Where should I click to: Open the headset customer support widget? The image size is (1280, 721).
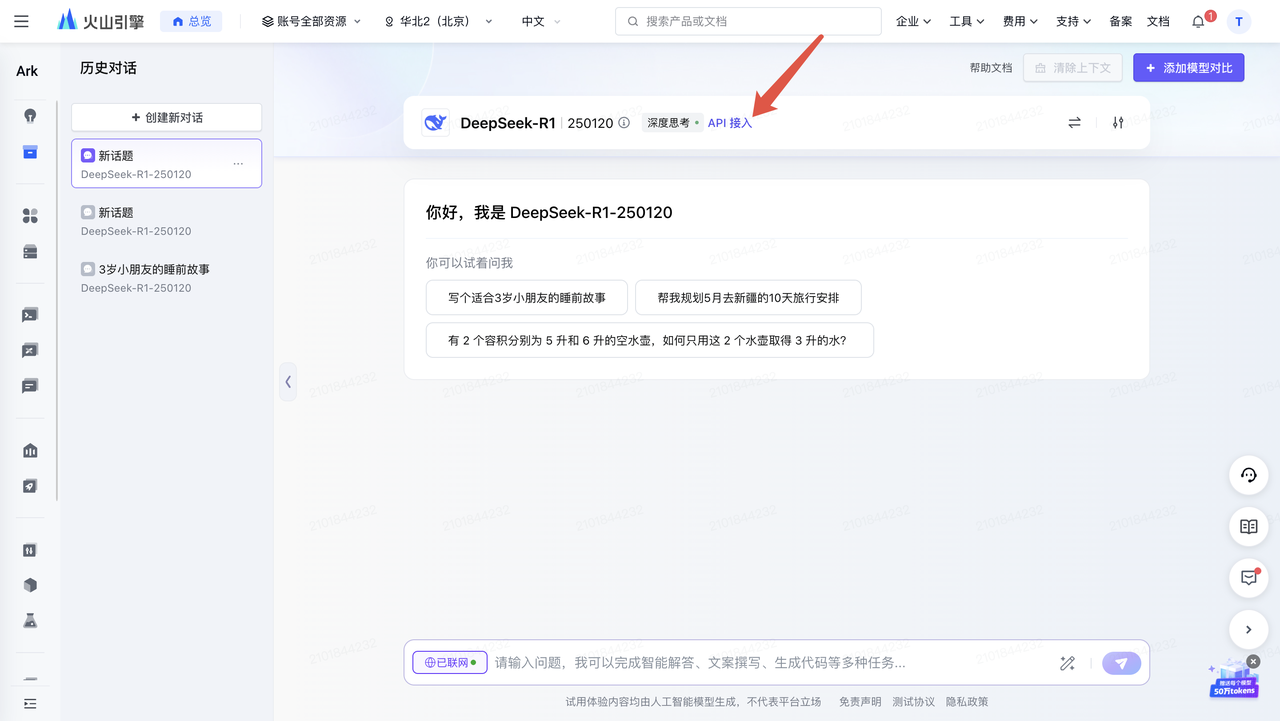point(1248,476)
